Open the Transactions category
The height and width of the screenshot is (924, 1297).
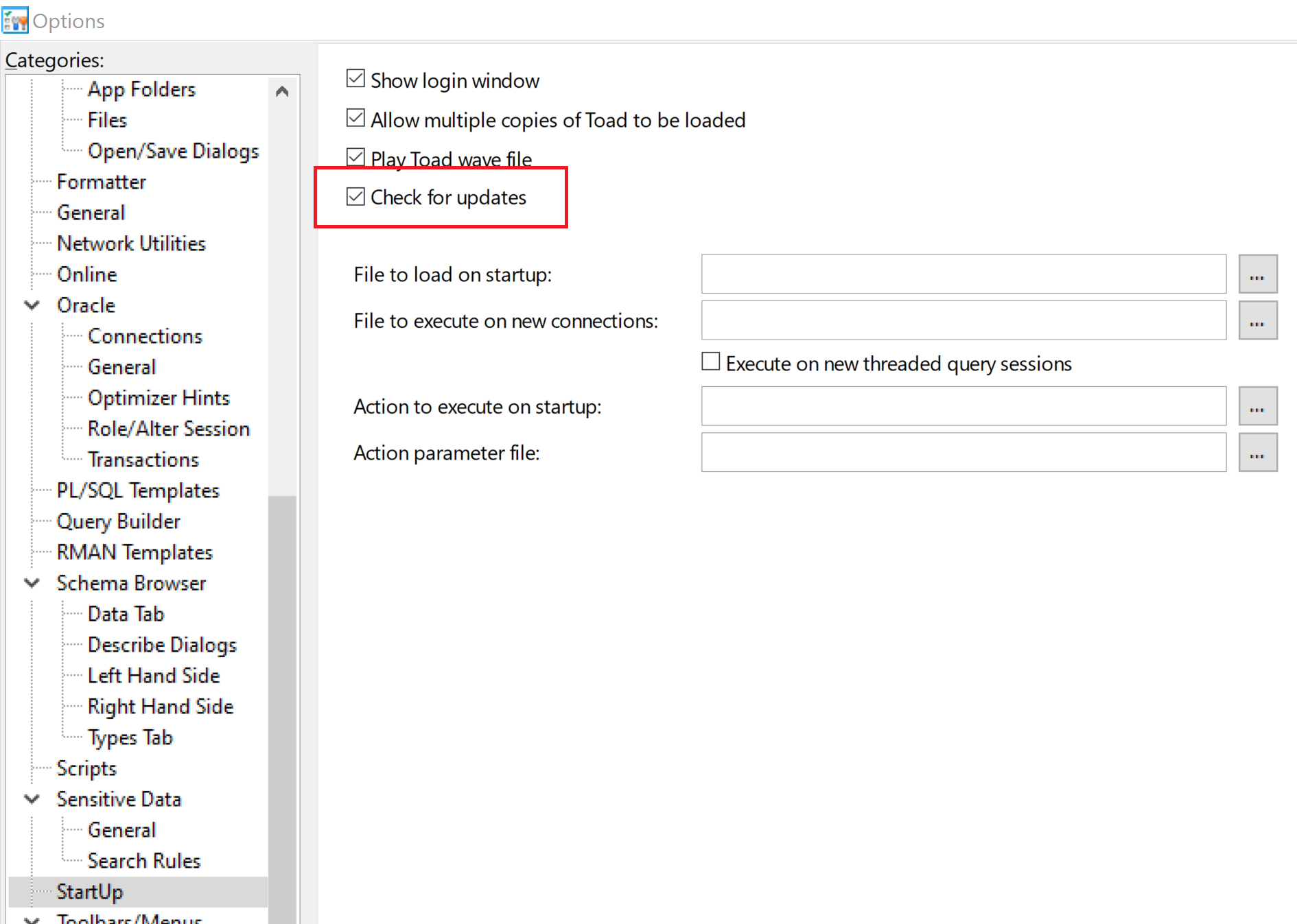143,460
